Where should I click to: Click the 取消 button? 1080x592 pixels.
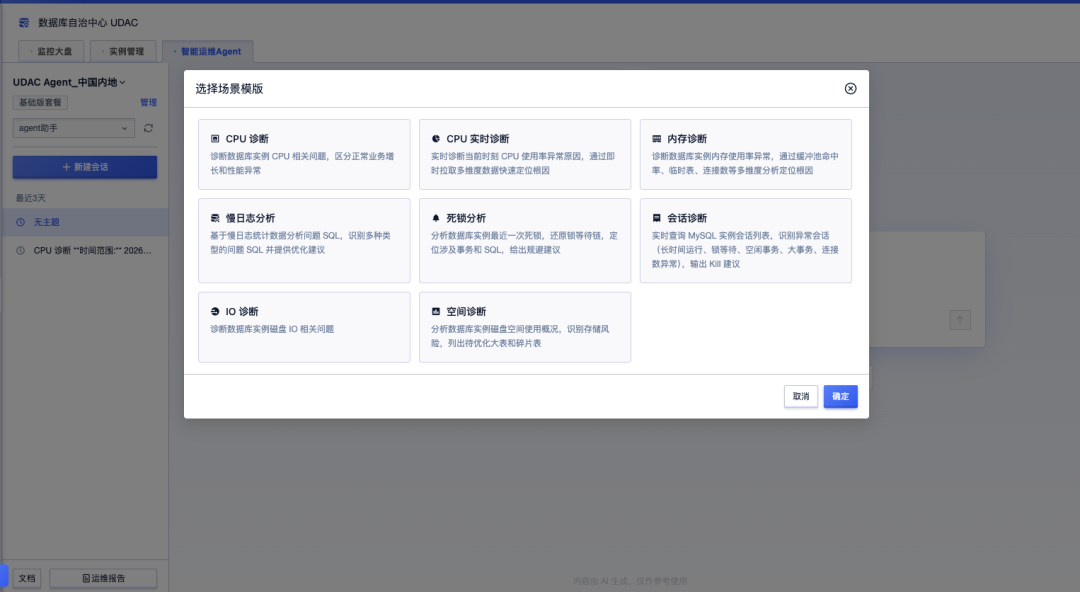tap(801, 396)
